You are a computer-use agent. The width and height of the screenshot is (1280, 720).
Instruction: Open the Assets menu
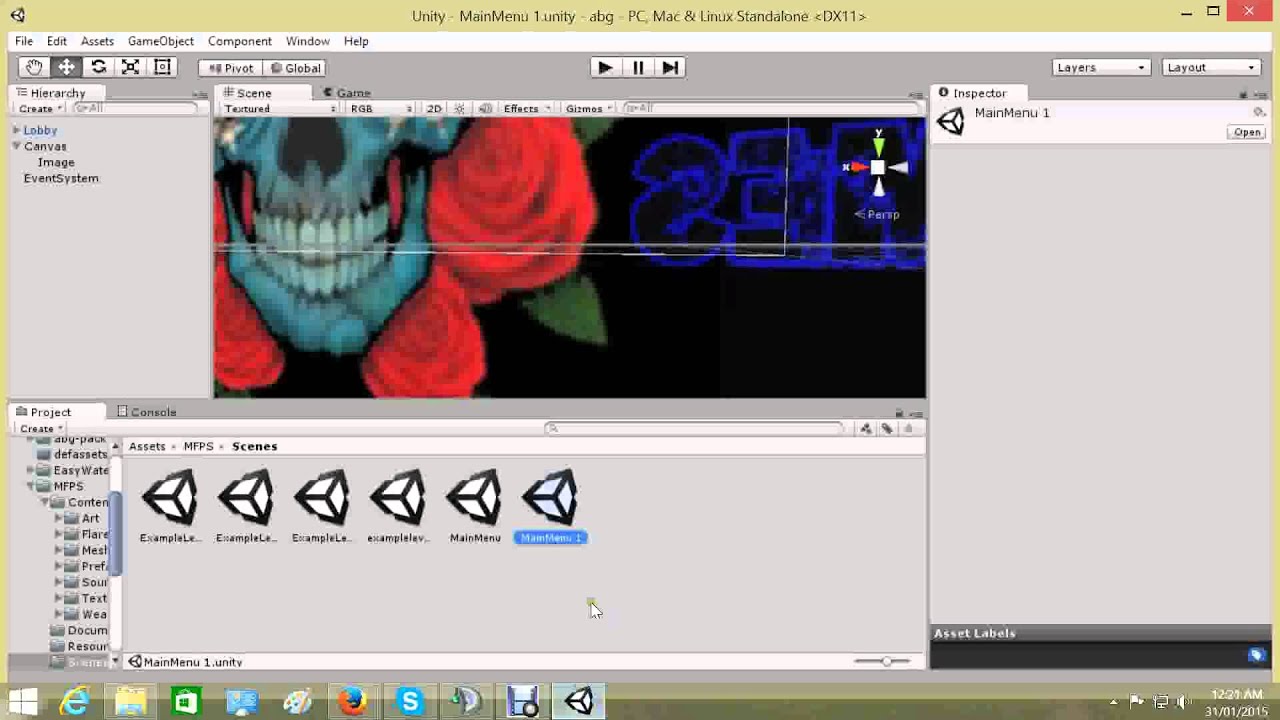pyautogui.click(x=97, y=41)
